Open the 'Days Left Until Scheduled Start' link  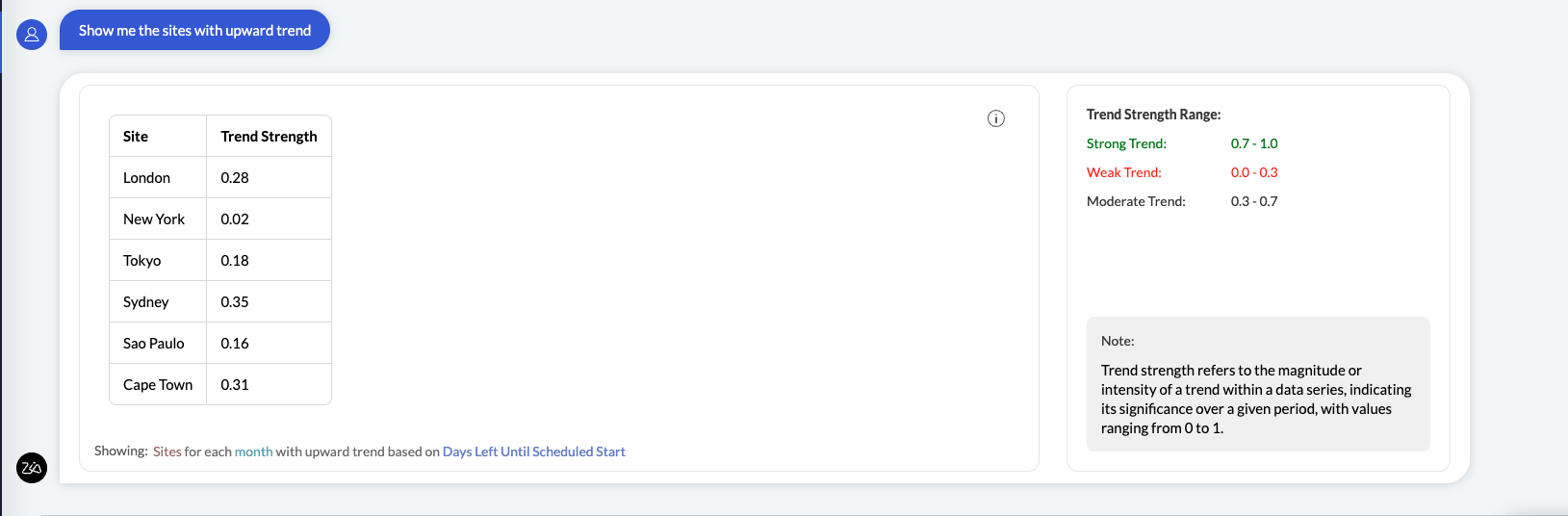coord(533,451)
